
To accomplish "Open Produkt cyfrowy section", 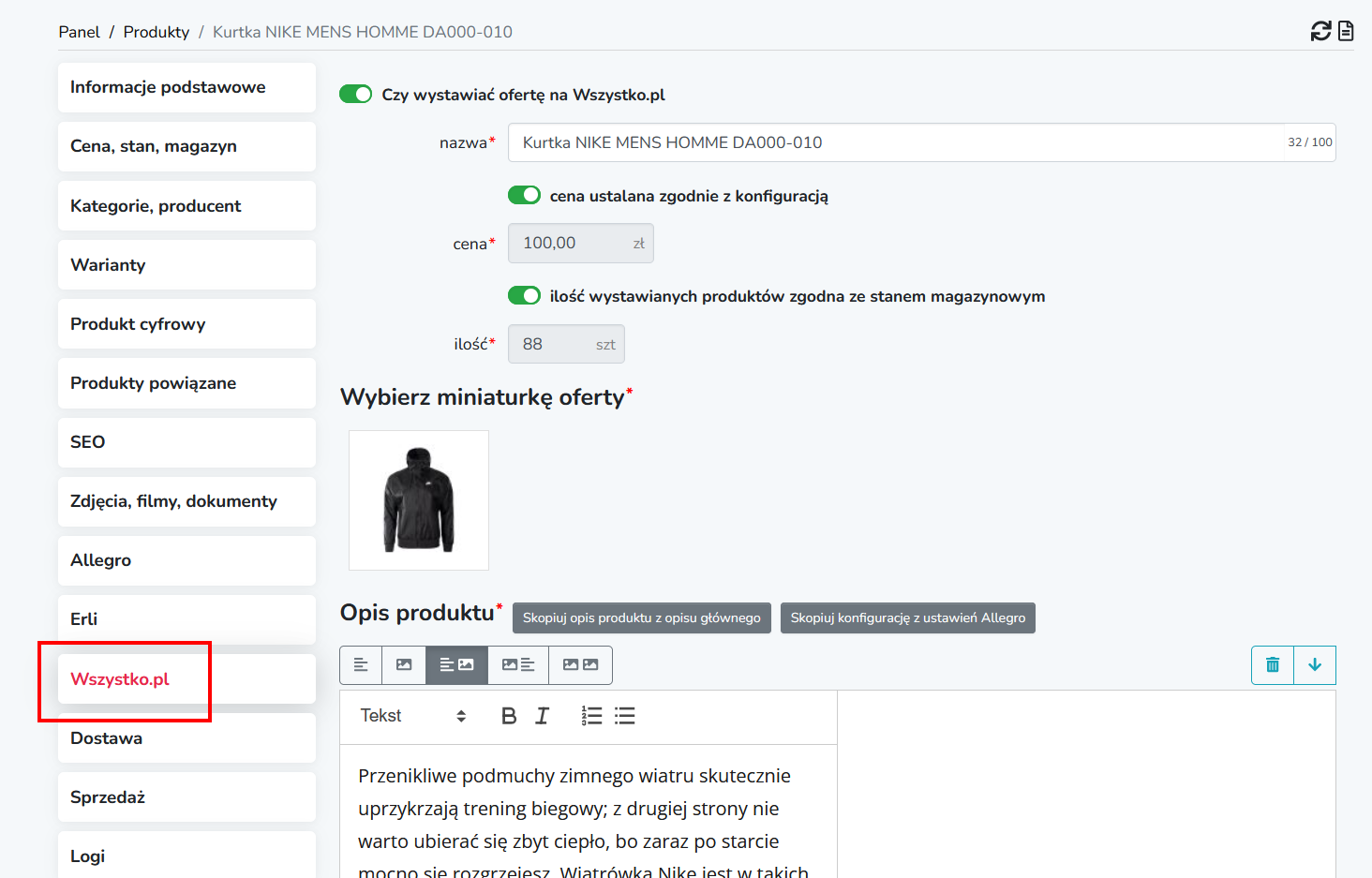I will click(186, 324).
